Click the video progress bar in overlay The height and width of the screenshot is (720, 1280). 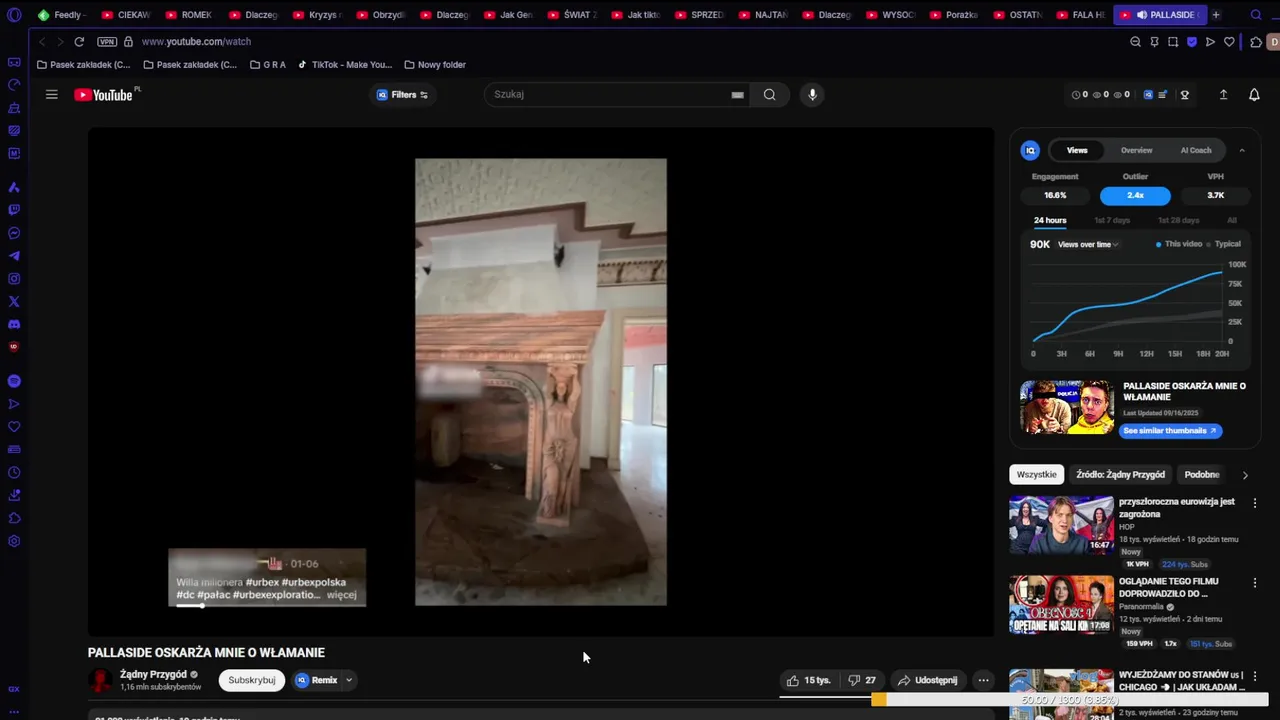click(266, 605)
